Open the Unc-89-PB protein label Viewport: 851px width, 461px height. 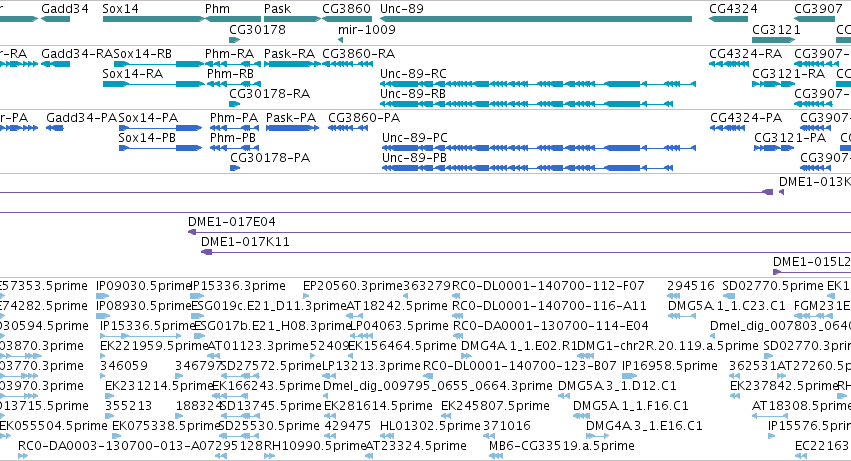pyautogui.click(x=414, y=158)
